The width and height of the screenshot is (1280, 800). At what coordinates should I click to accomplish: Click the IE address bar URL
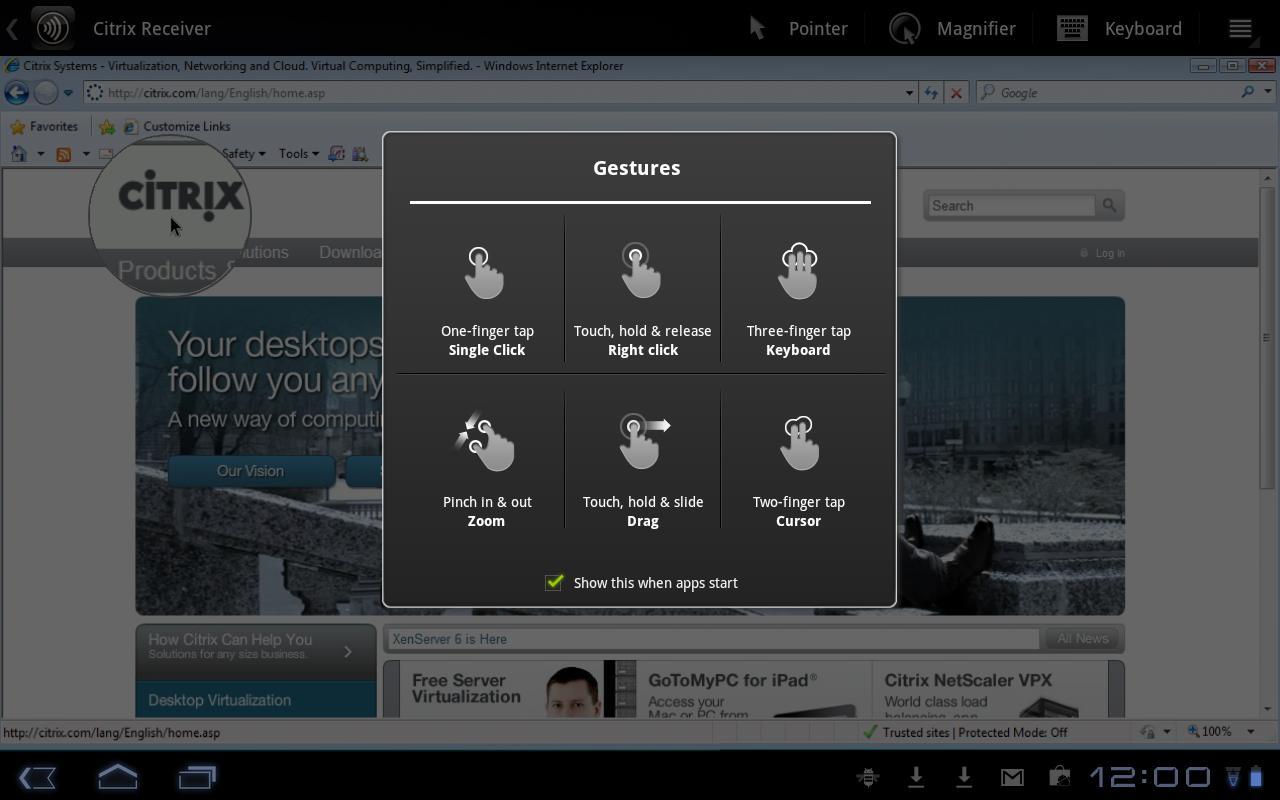click(x=216, y=93)
